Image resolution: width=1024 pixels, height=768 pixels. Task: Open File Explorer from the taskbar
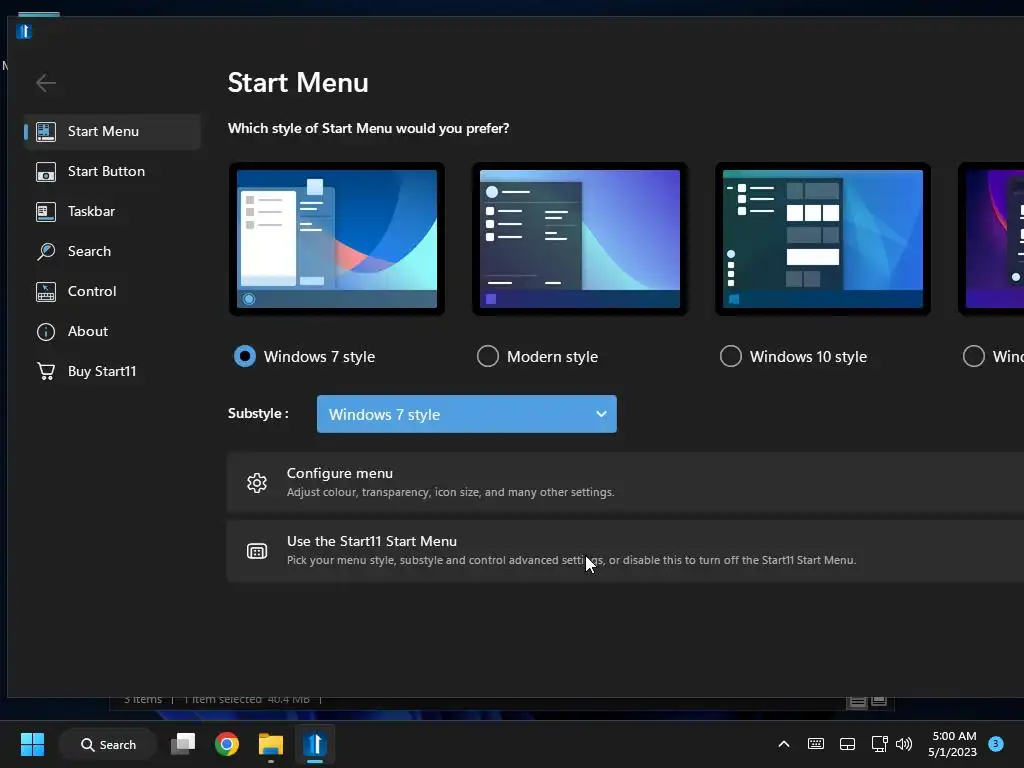270,744
